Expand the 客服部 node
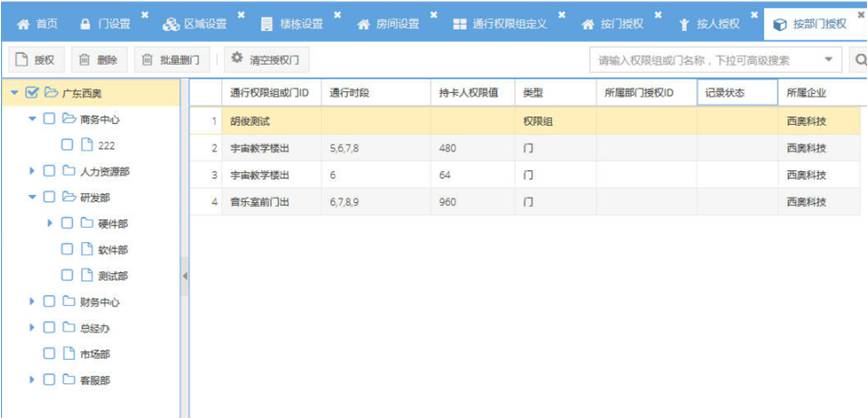This screenshot has width=868, height=419. [32, 380]
